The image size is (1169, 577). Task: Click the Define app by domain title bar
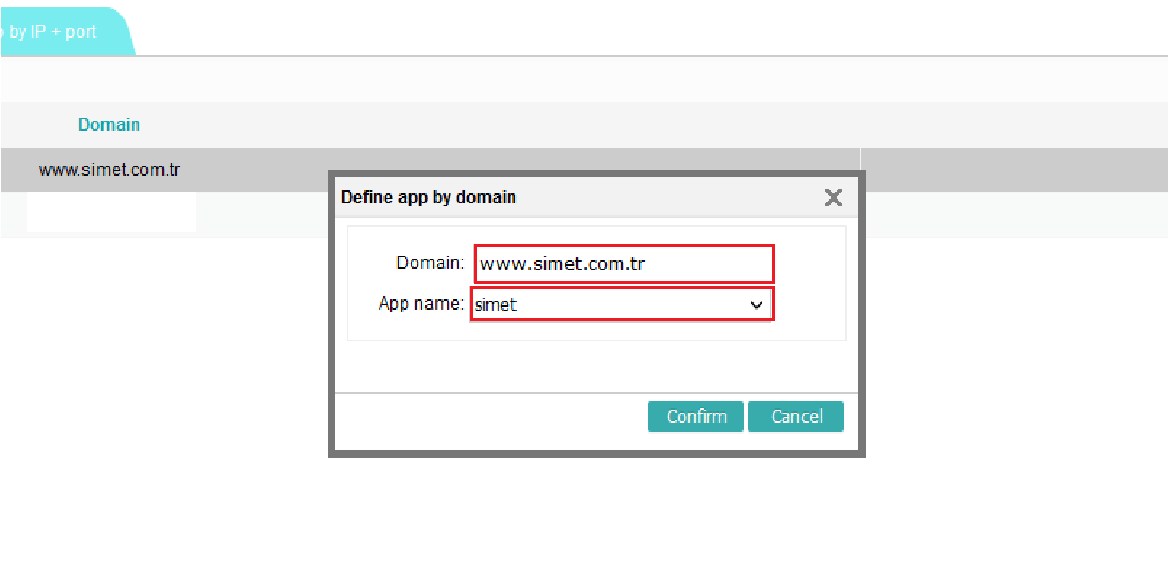tap(560, 197)
